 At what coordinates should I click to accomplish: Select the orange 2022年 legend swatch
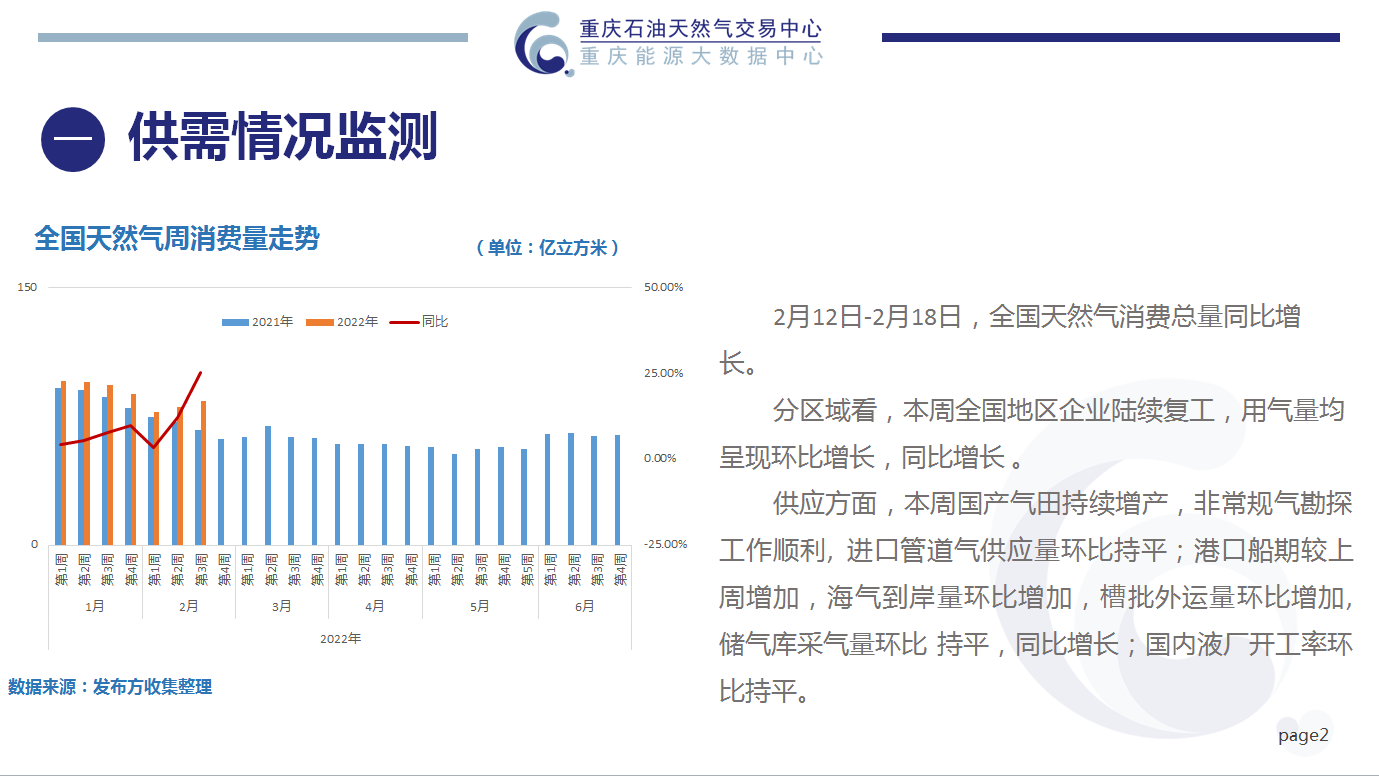pyautogui.click(x=320, y=322)
